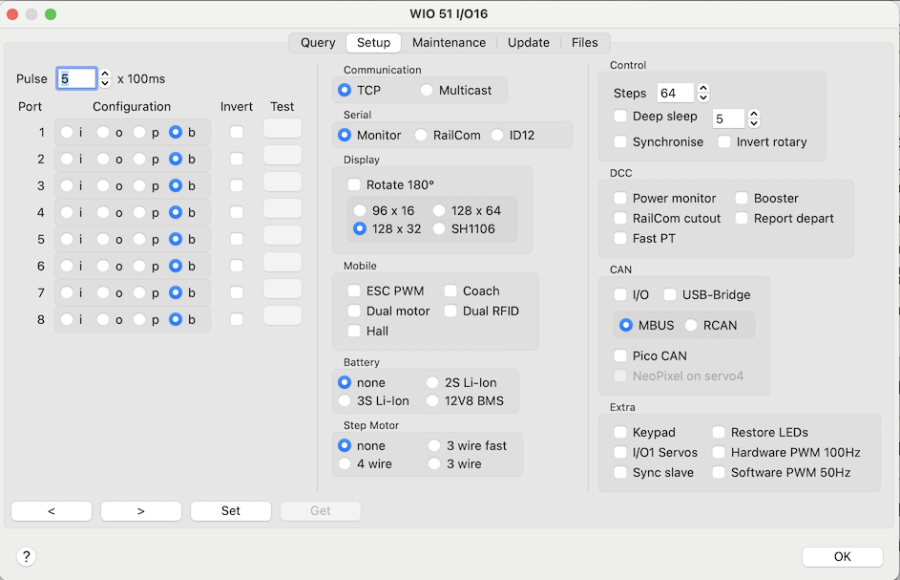The image size is (900, 580).
Task: Click the help question mark button
Action: [x=26, y=557]
